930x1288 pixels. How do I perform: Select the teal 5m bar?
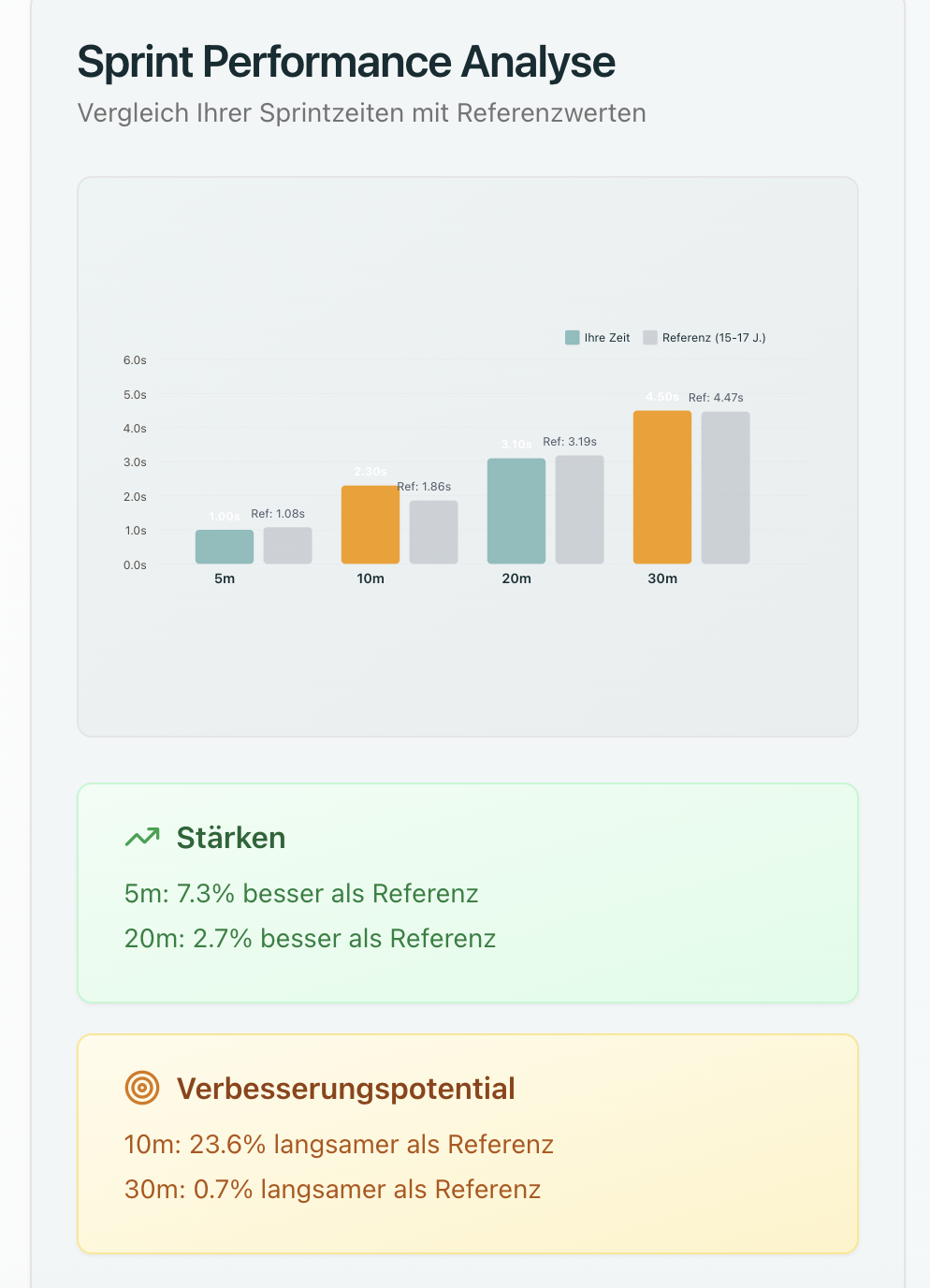225,547
